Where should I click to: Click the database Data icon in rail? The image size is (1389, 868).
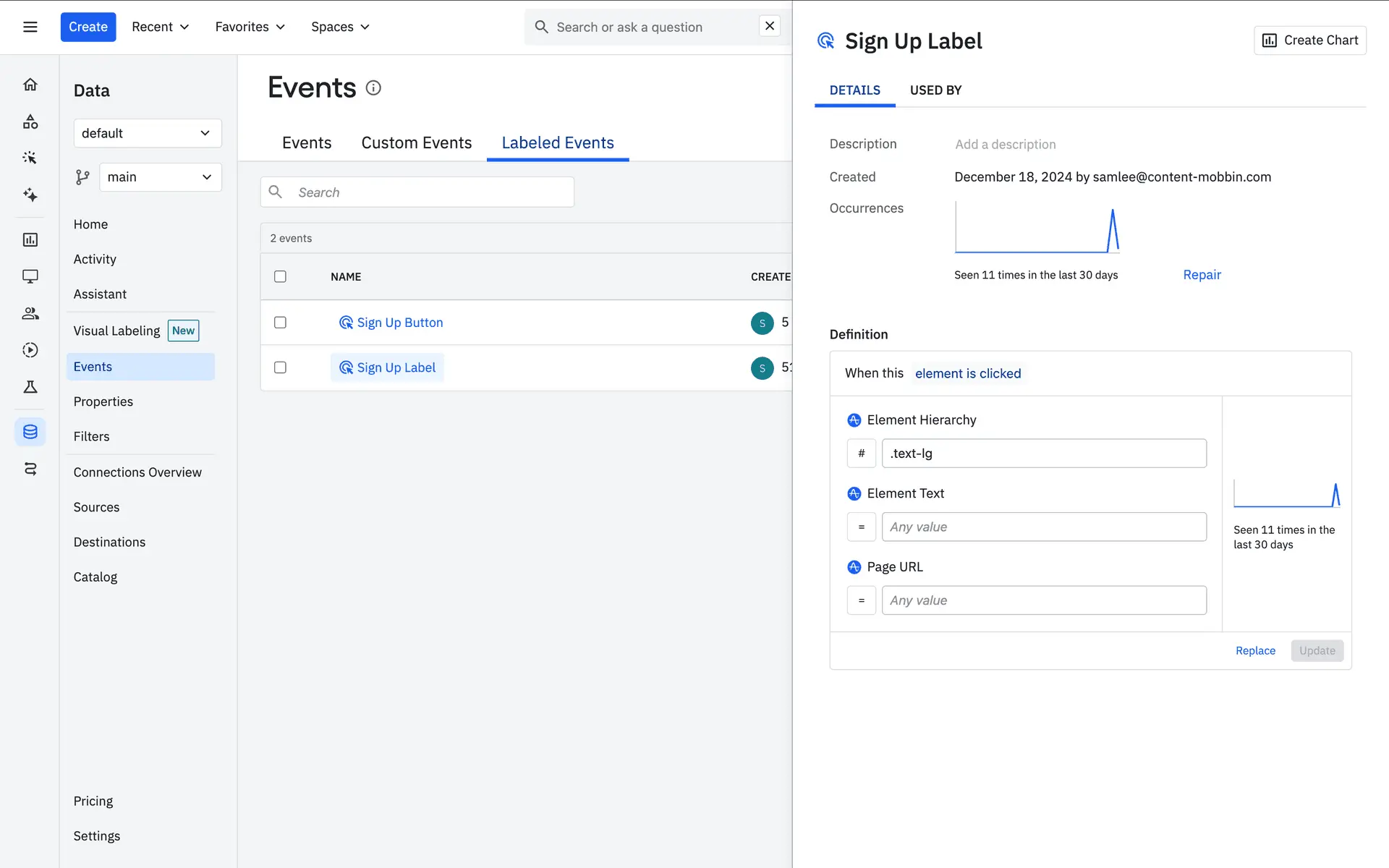pos(30,432)
